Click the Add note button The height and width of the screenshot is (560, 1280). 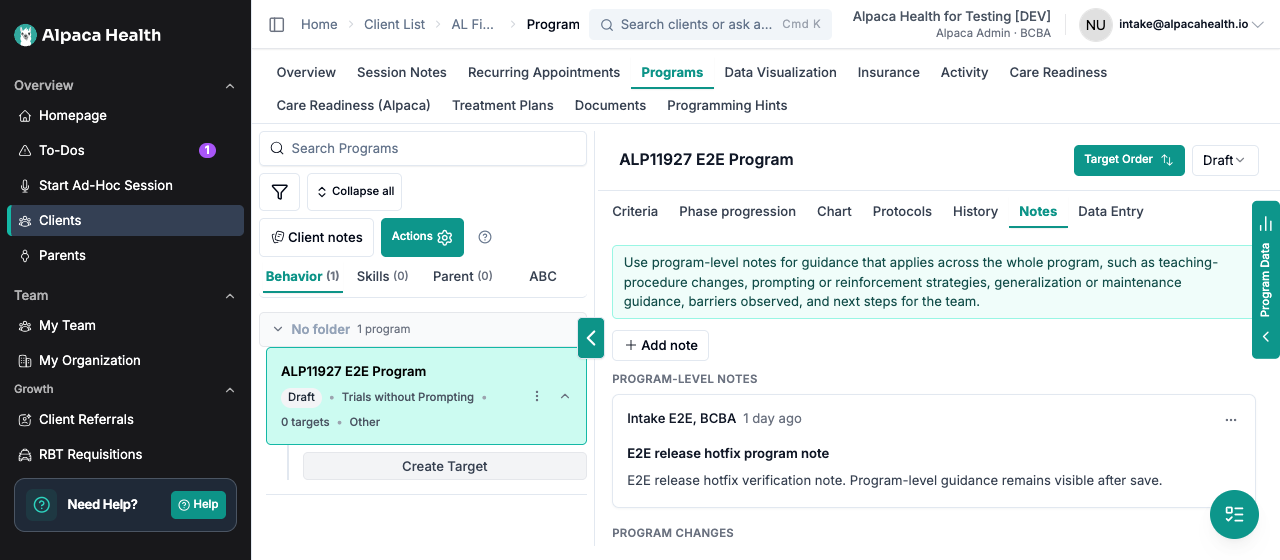click(x=661, y=346)
